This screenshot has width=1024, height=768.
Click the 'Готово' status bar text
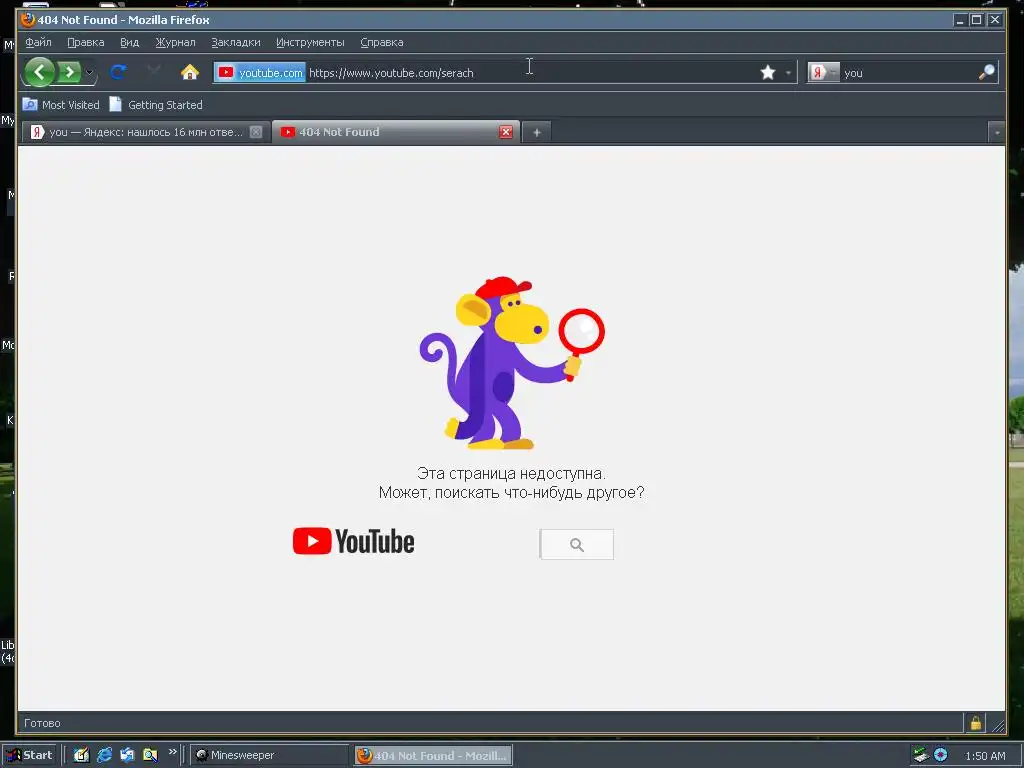click(x=42, y=723)
